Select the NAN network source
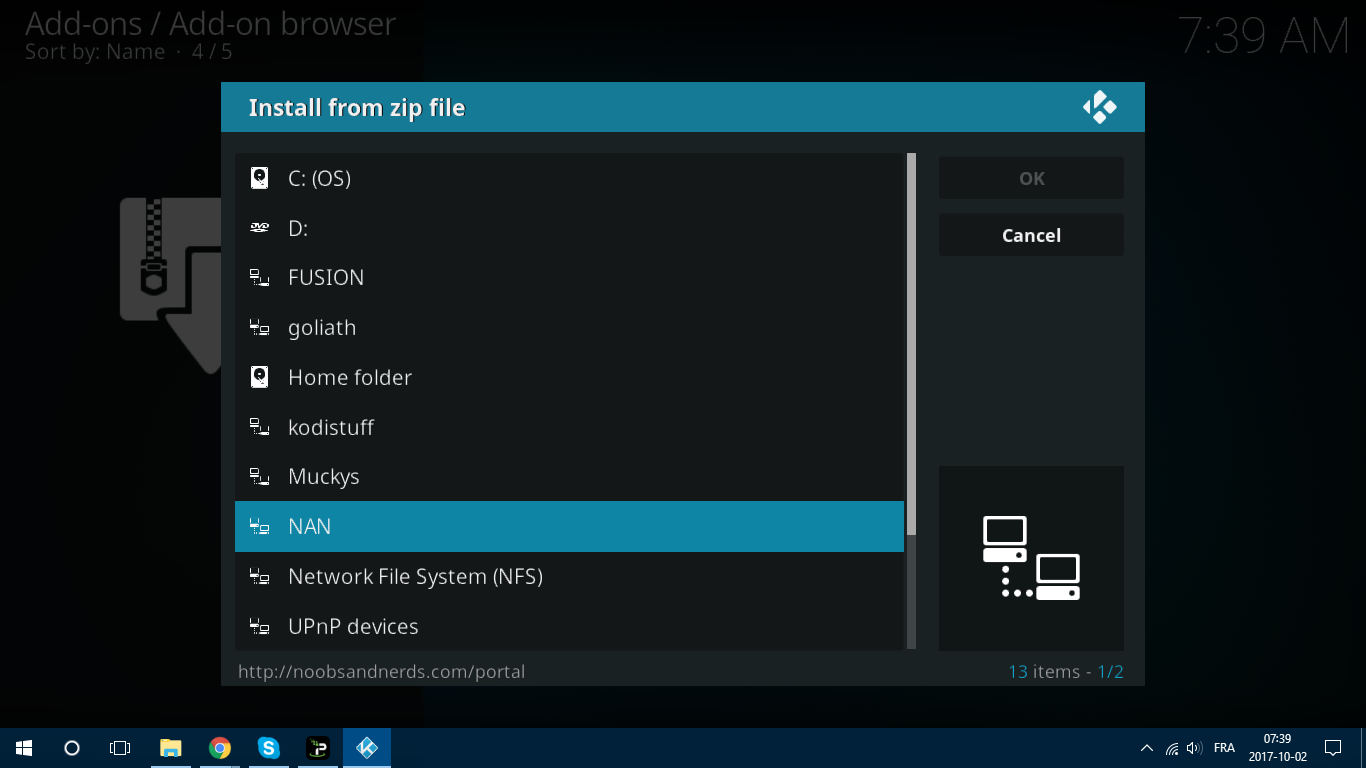 click(569, 526)
